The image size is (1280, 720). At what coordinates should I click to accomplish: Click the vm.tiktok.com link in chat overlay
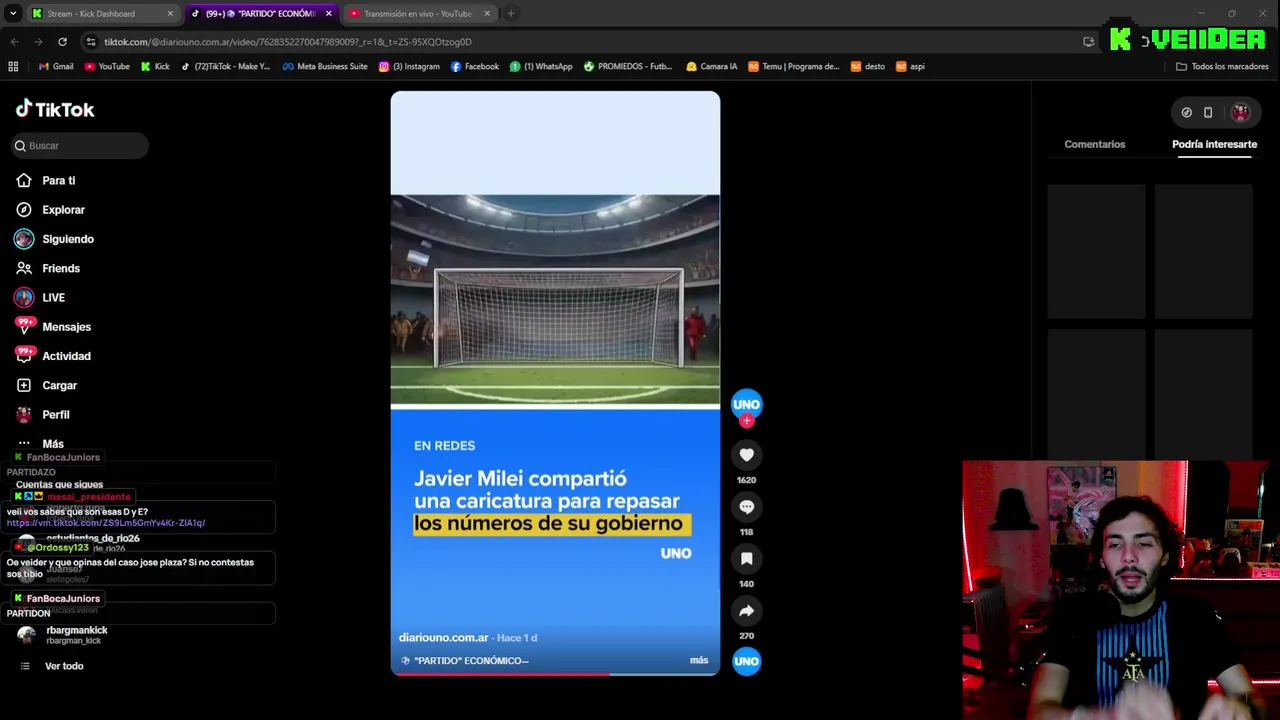(106, 523)
